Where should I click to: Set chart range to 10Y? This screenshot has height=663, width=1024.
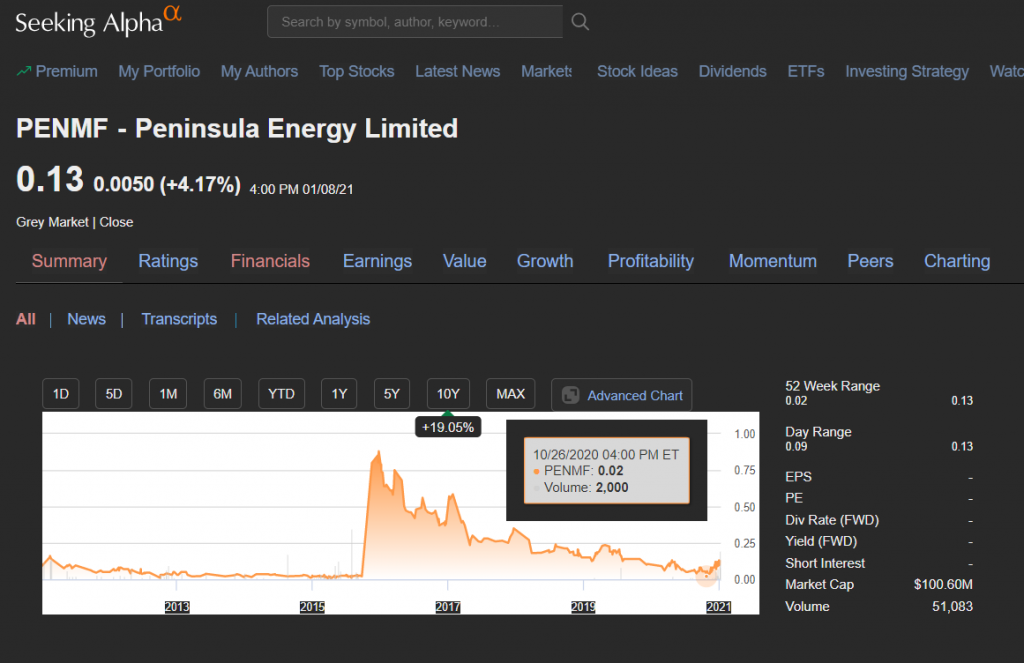tap(448, 394)
